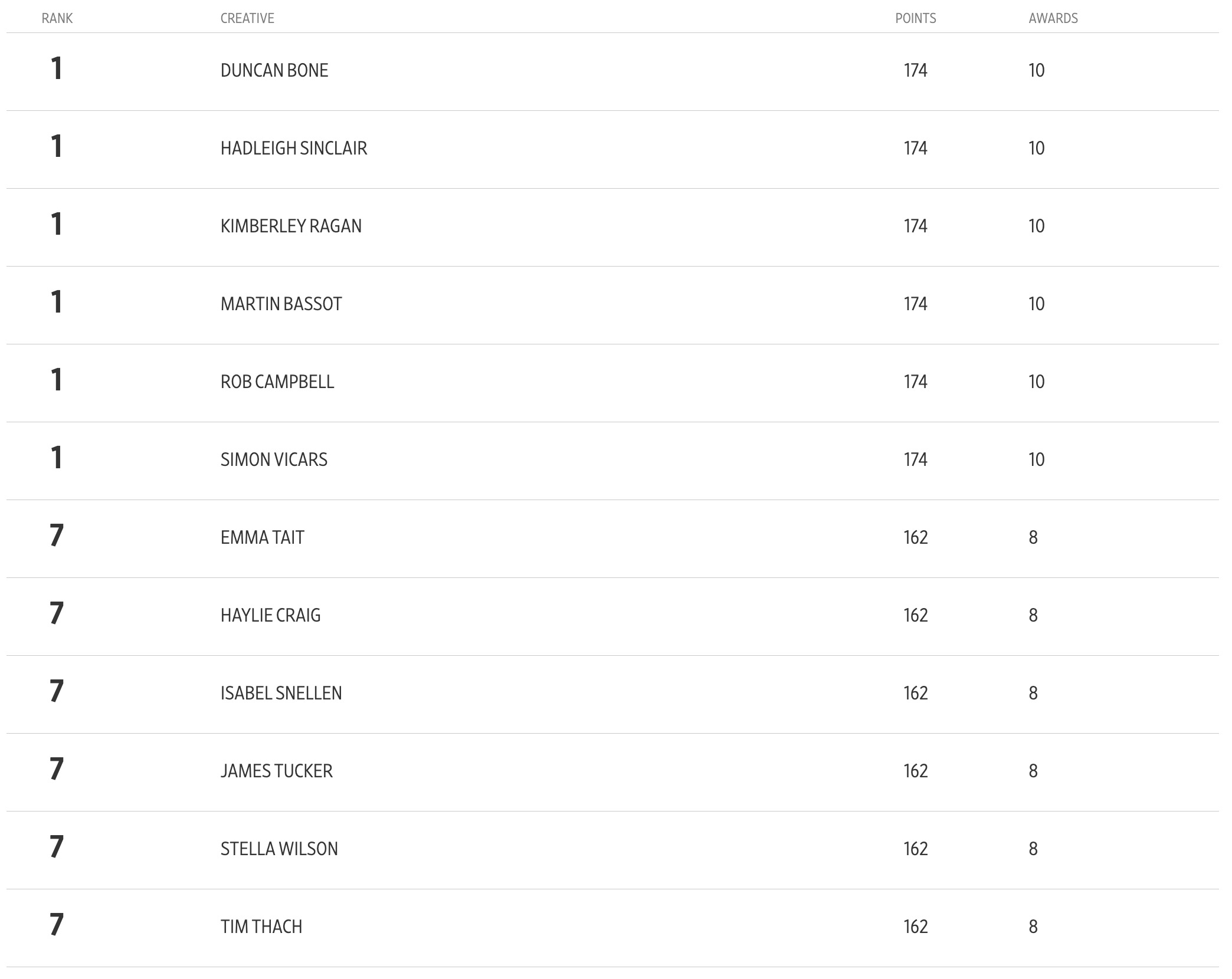The width and height of the screenshot is (1232, 979).
Task: Open Simon Vicars' creative listing
Action: pyautogui.click(x=274, y=459)
